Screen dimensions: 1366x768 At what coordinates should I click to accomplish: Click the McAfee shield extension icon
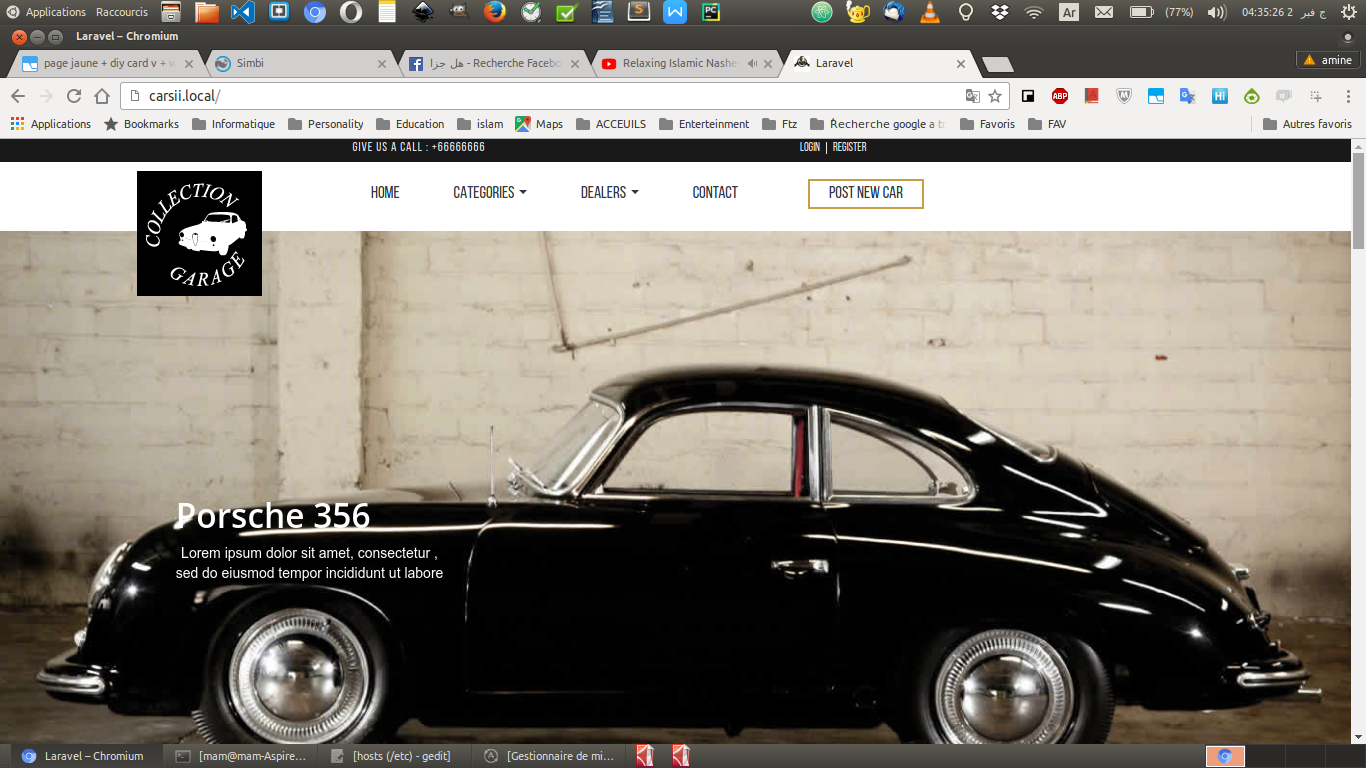coord(1123,96)
